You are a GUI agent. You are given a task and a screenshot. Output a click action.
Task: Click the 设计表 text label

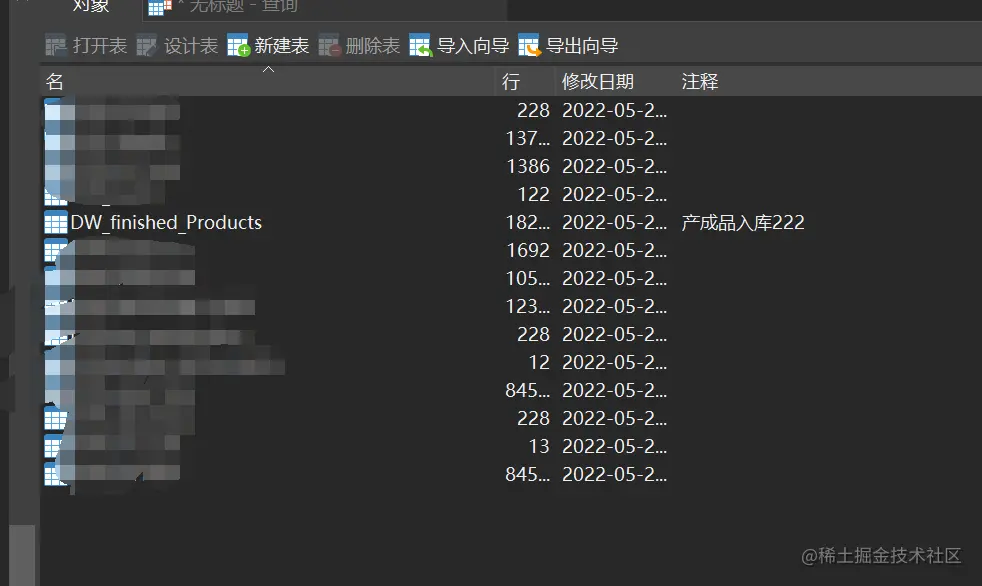tap(190, 46)
